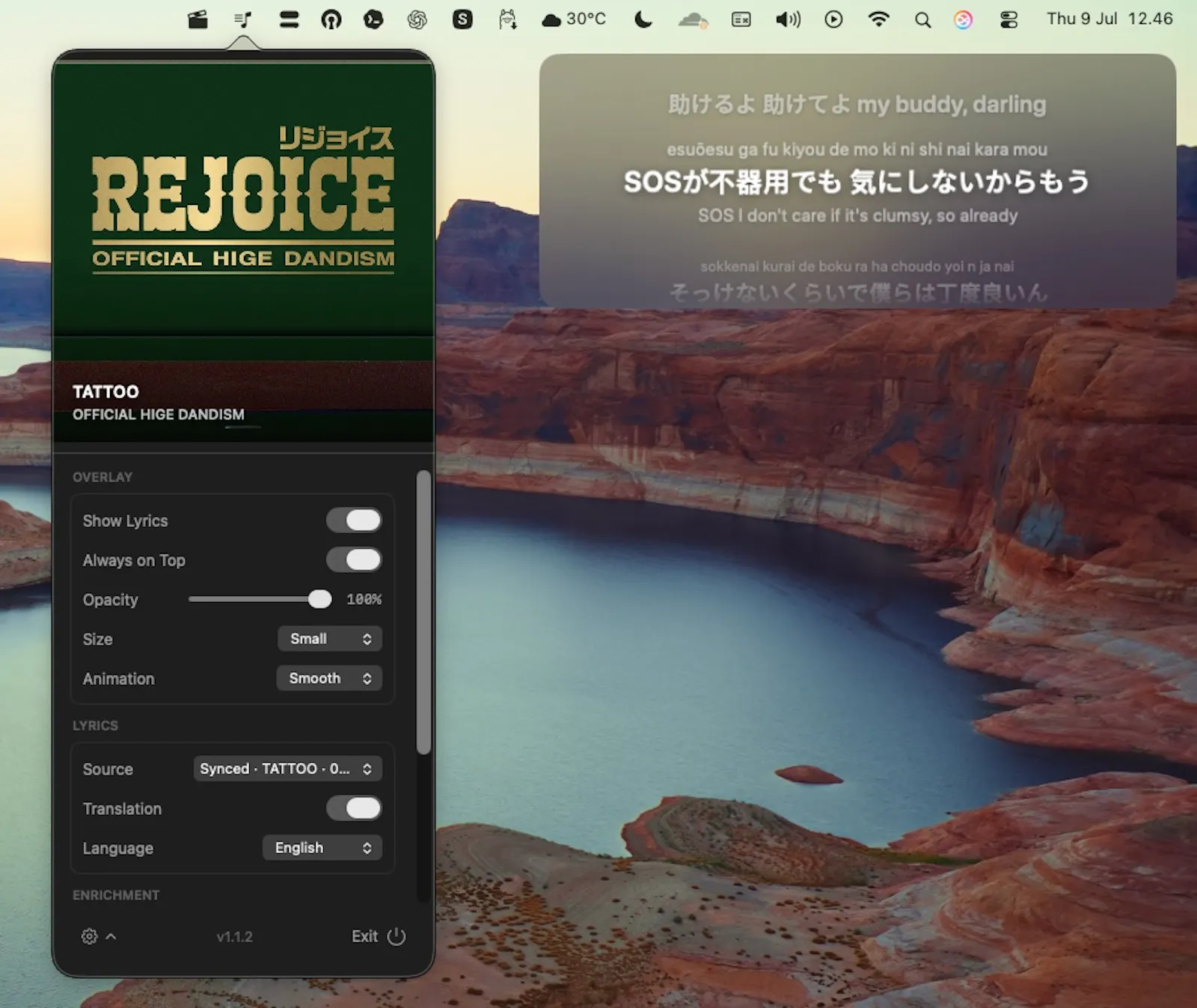Click the Exit power icon
This screenshot has width=1197, height=1008.
[397, 936]
